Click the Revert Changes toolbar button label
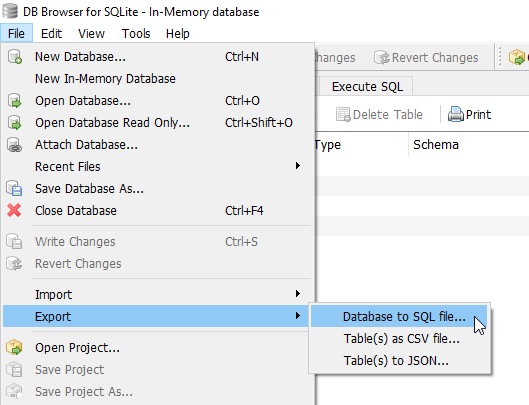The height and width of the screenshot is (405, 529). [435, 58]
